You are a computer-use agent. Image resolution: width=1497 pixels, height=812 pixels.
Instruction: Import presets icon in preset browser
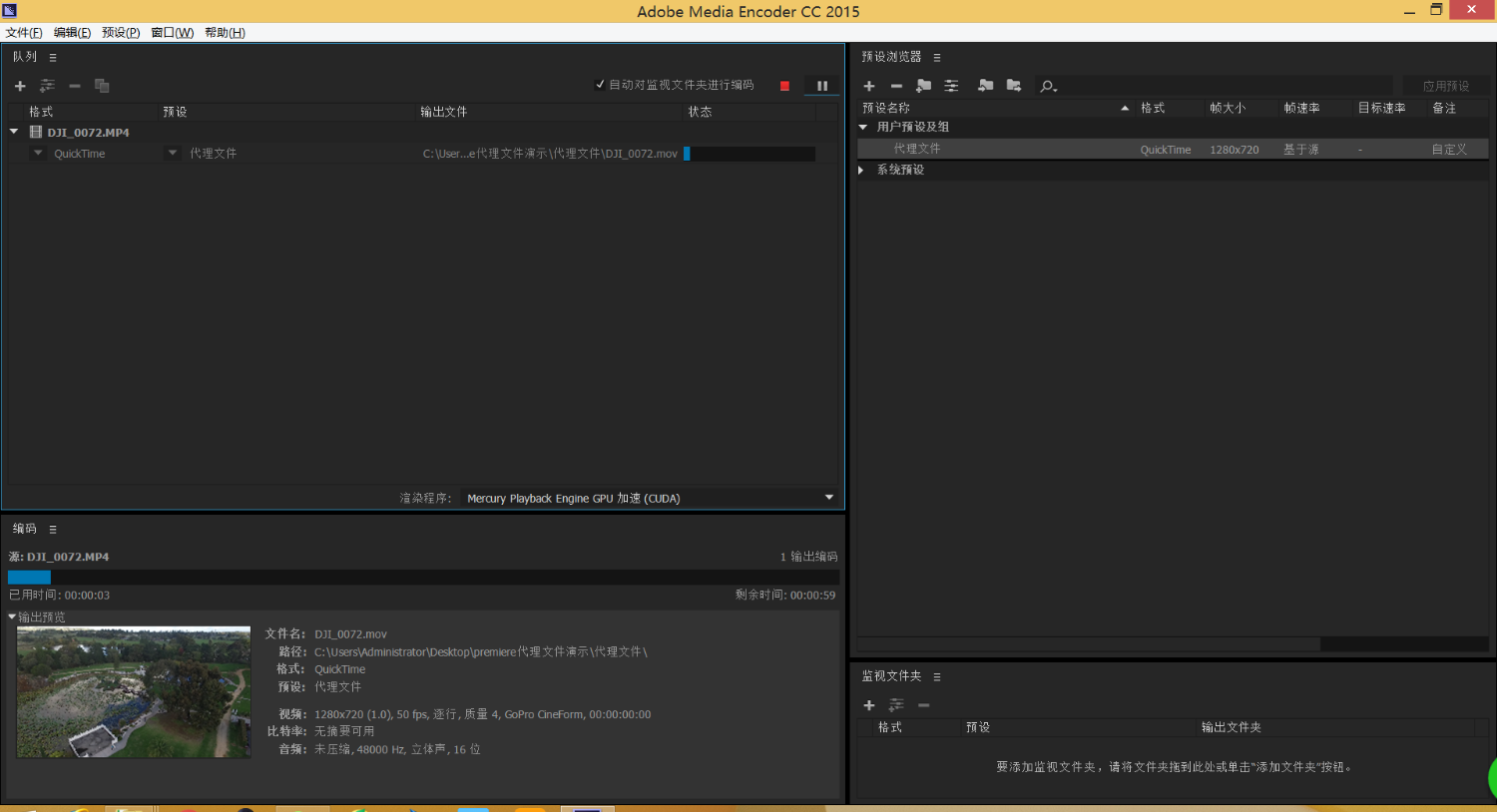985,86
